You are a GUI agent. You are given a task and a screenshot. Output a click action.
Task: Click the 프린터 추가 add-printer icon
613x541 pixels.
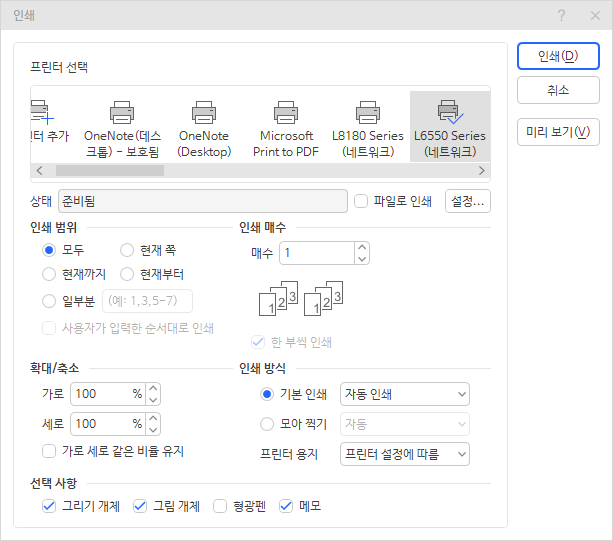42,112
